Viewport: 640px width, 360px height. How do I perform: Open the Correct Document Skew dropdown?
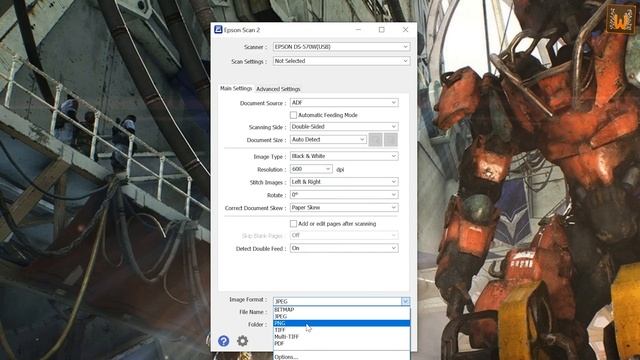tap(344, 207)
